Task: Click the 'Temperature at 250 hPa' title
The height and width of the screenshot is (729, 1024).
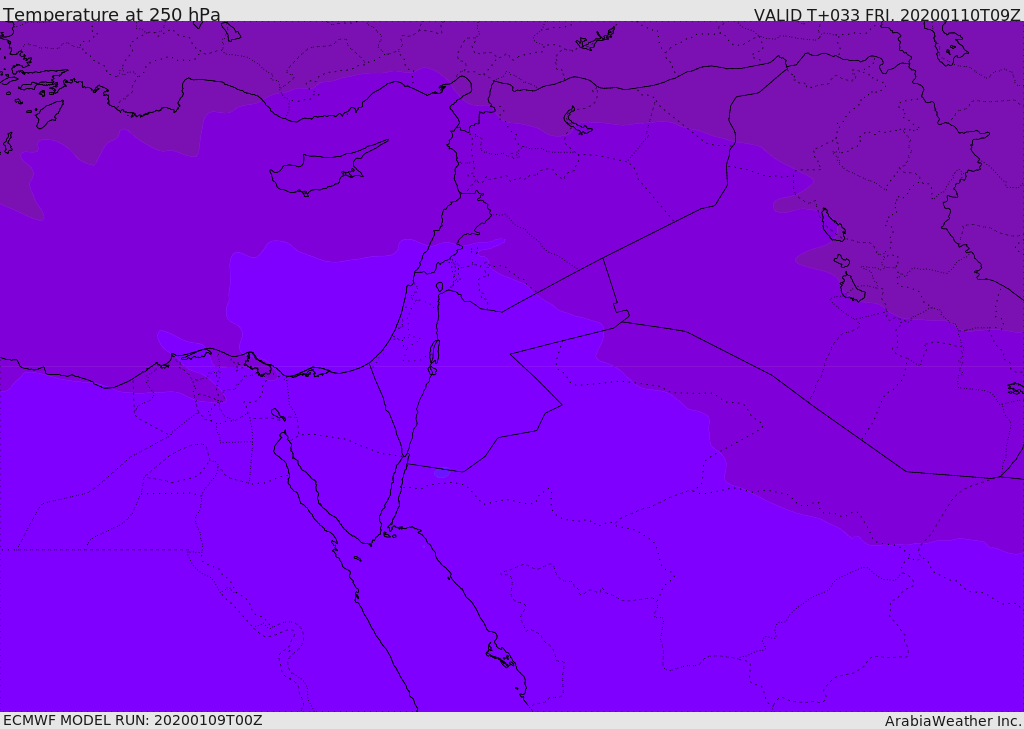Action: 112,14
